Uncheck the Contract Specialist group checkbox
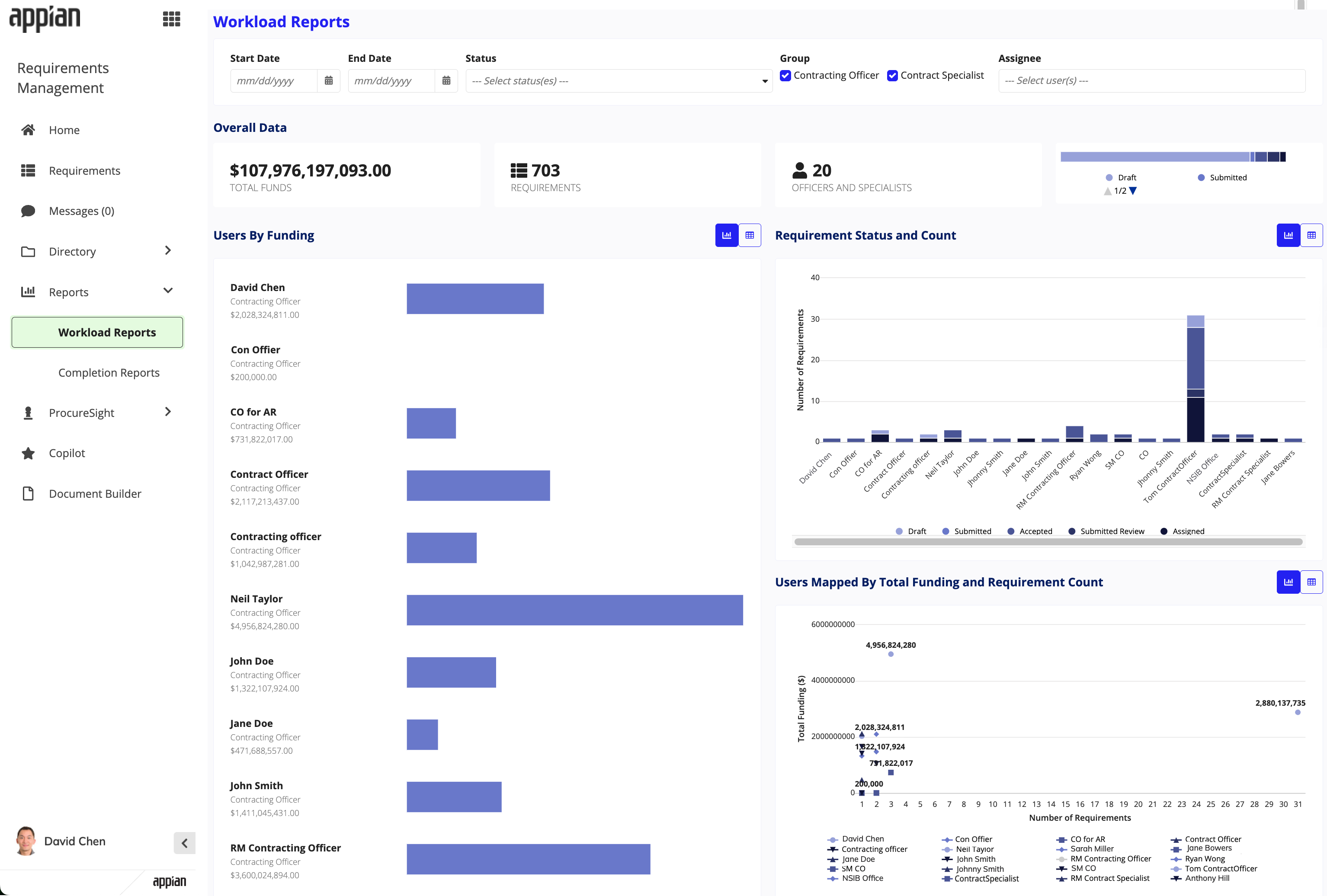1327x896 pixels. [892, 75]
